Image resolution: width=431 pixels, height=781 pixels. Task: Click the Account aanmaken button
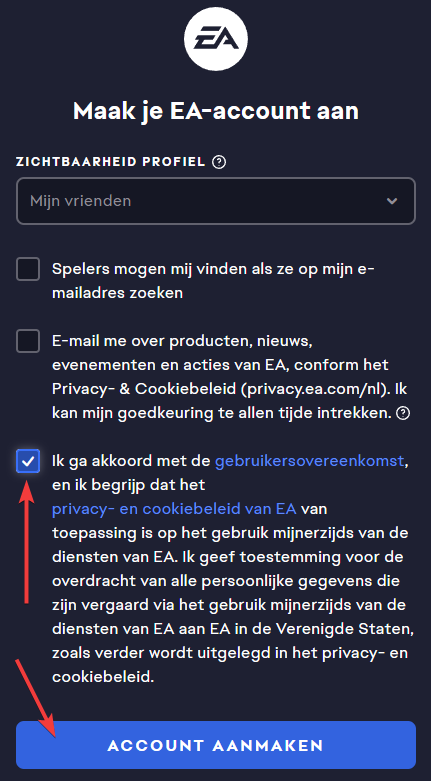pos(216,745)
